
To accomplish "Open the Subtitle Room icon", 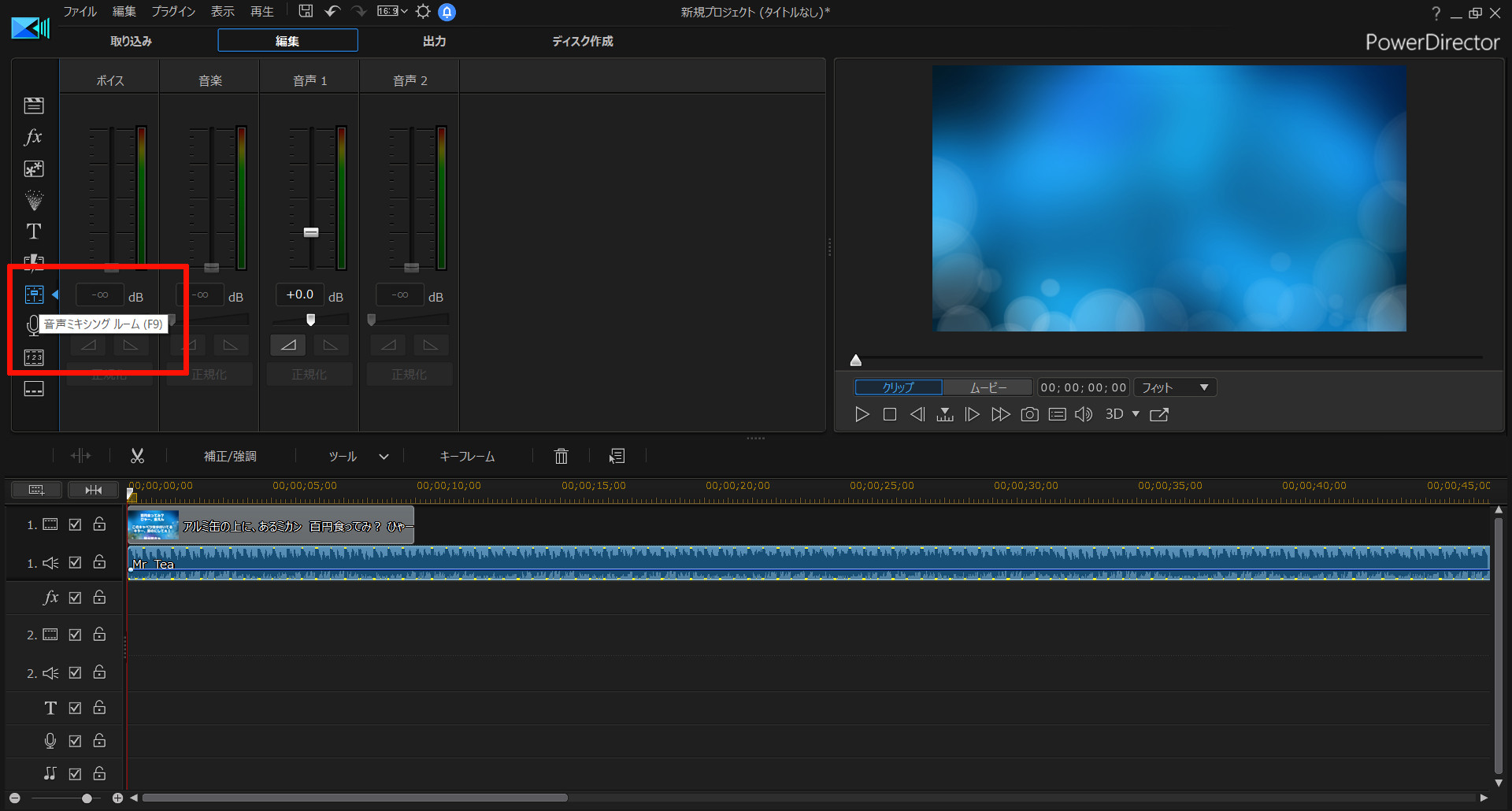I will (34, 389).
